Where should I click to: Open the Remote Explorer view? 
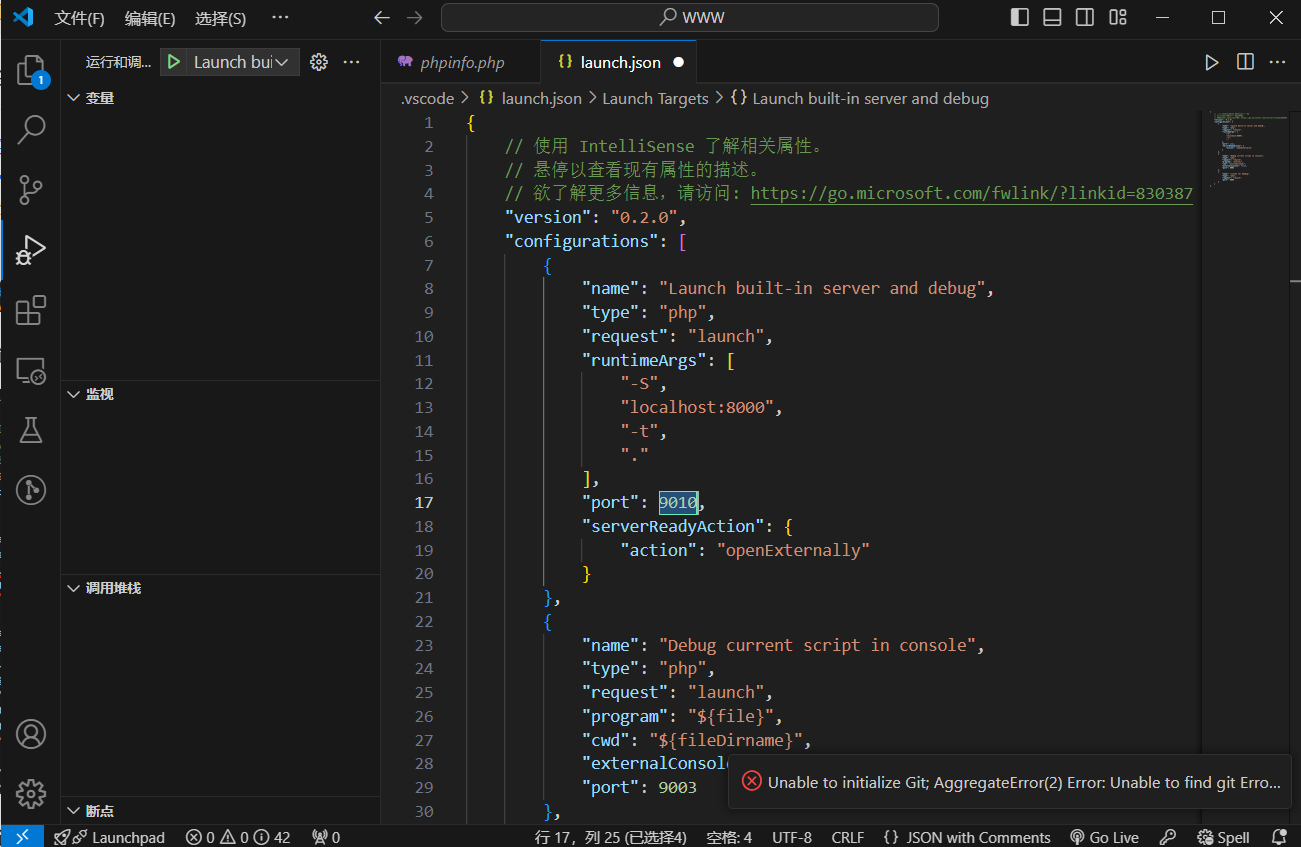31,371
